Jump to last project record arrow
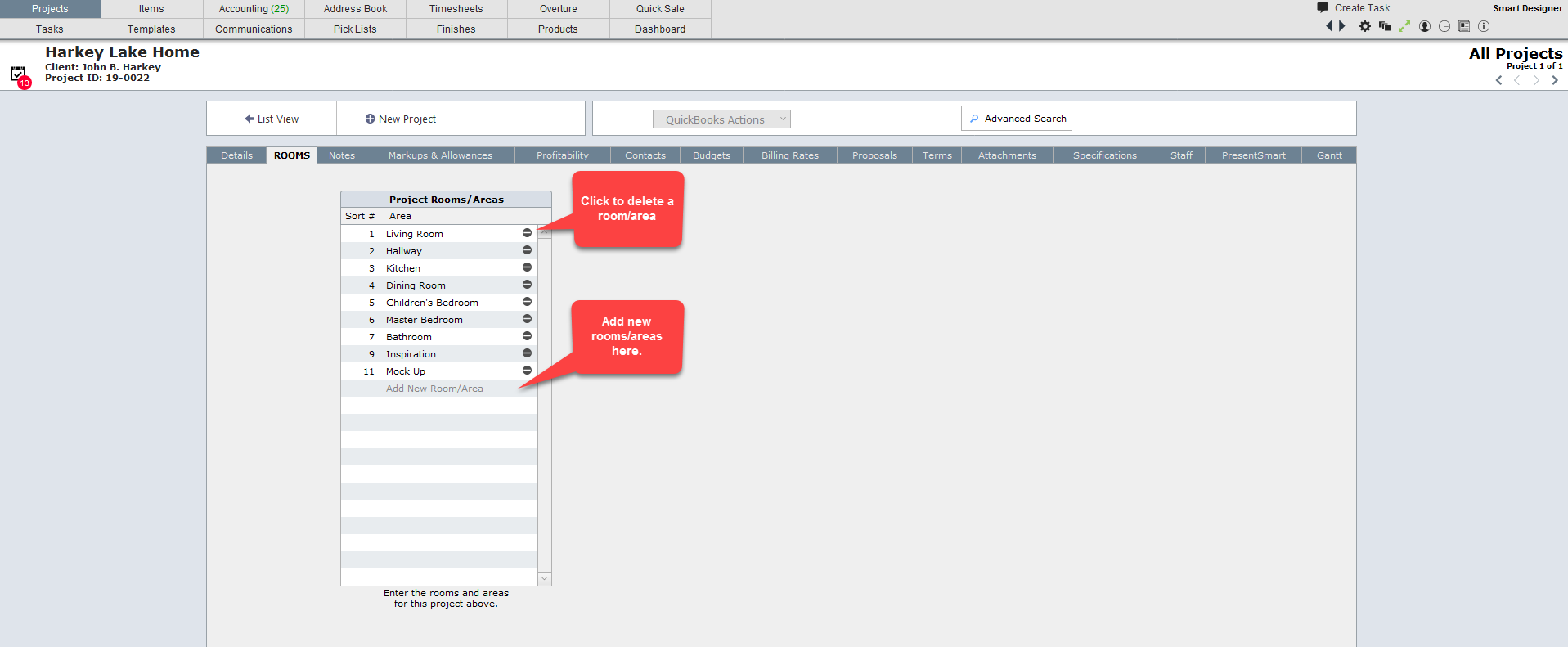Viewport: 1568px width, 647px height. coord(1555,80)
